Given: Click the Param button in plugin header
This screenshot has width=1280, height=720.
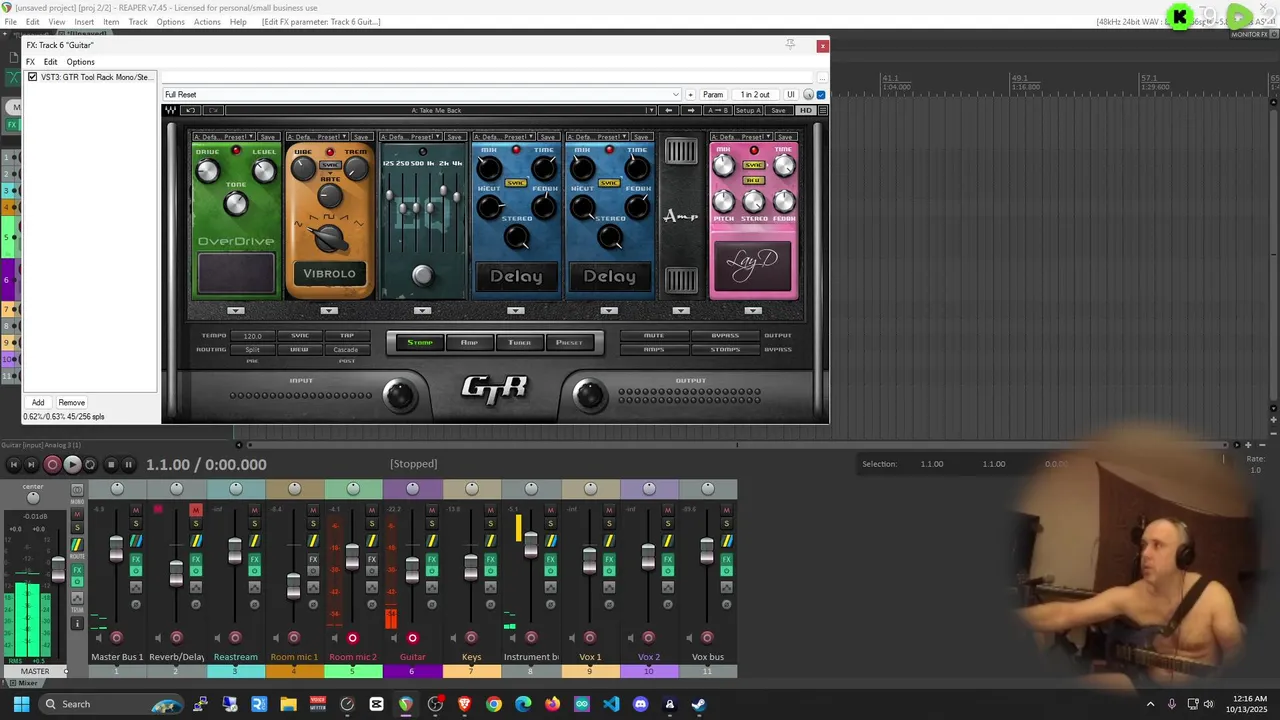Looking at the screenshot, I should tap(713, 95).
